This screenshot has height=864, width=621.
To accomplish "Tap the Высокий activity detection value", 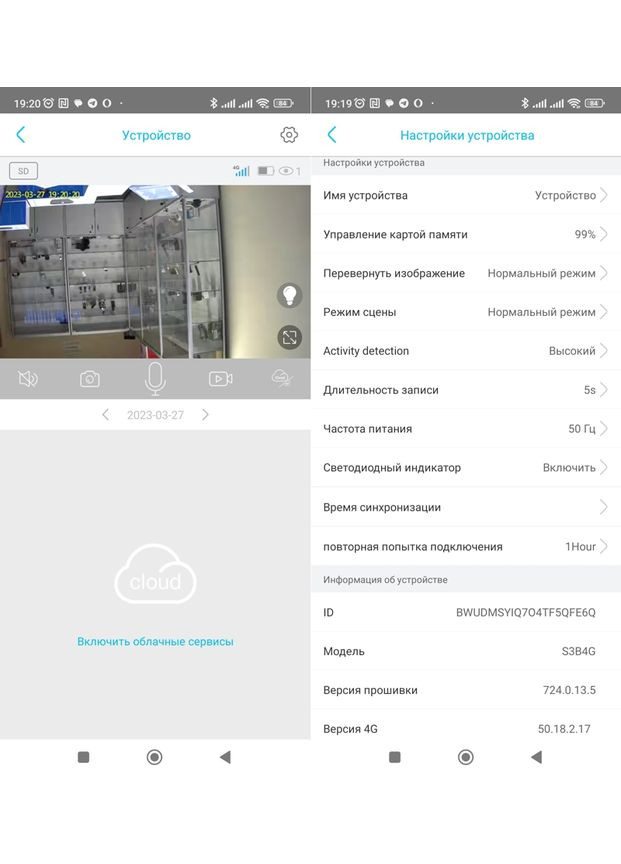I will pos(572,351).
